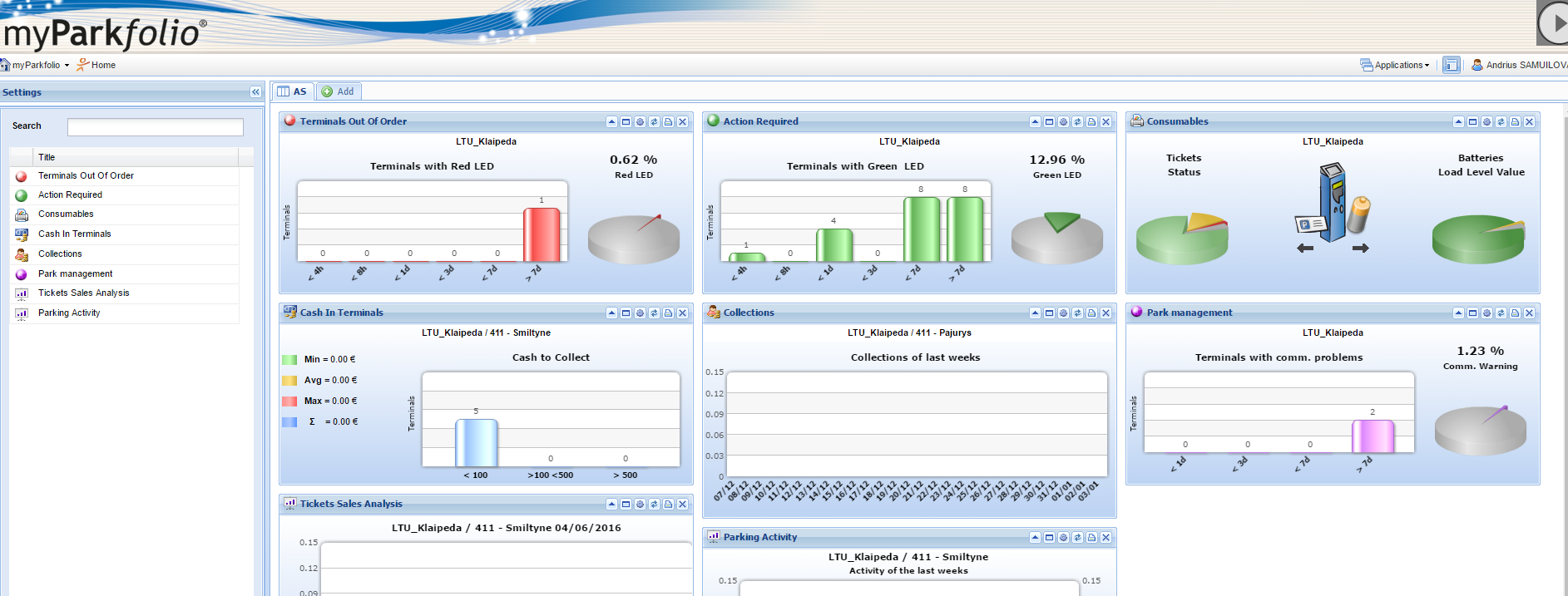The width and height of the screenshot is (1568, 596).
Task: Refresh the Collections panel
Action: (1077, 313)
